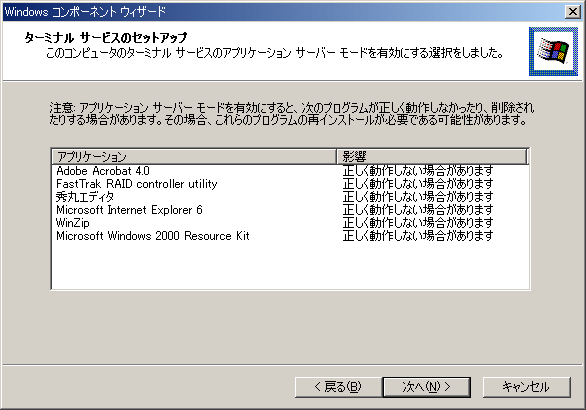
Task: Select the 秀丸エディタ list item
Action: 85,197
